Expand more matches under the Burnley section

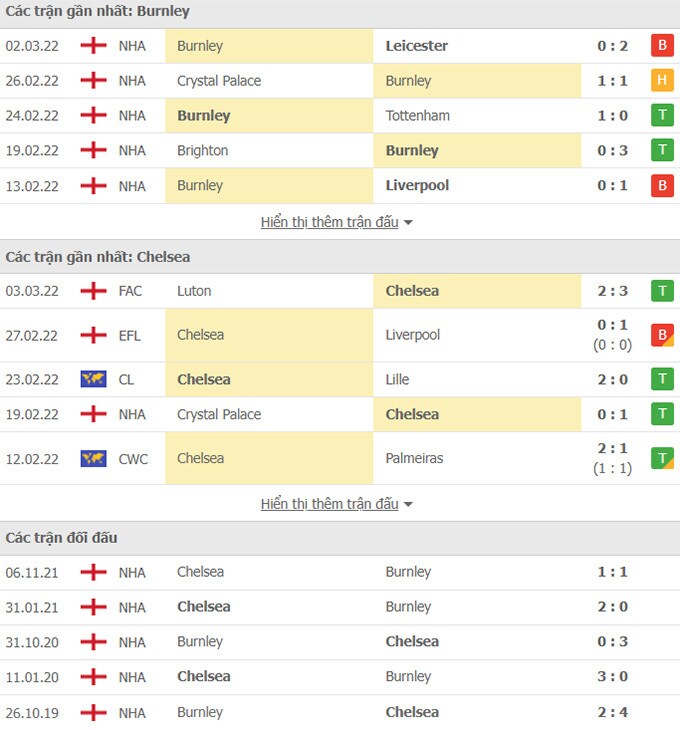click(x=337, y=222)
